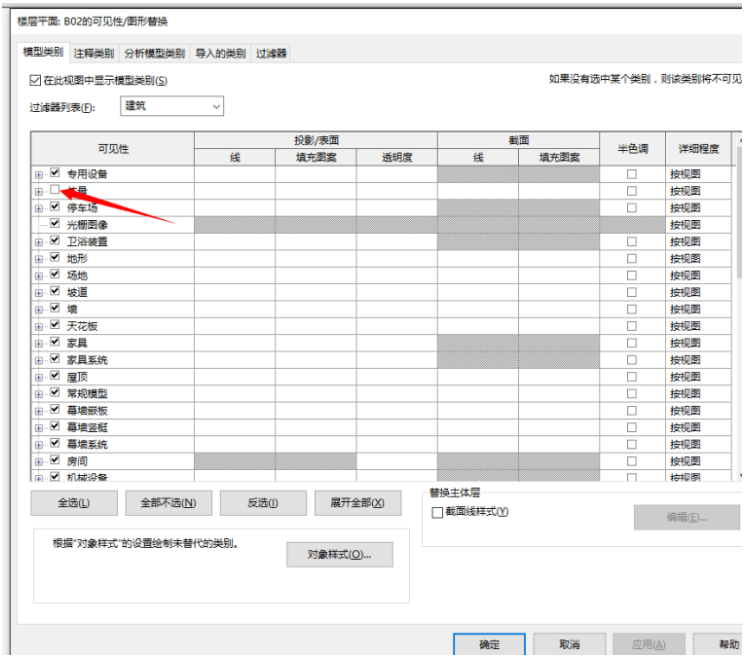Open the 过滤器列表 dropdown showing 建筑
The height and width of the screenshot is (661, 750).
pyautogui.click(x=172, y=106)
